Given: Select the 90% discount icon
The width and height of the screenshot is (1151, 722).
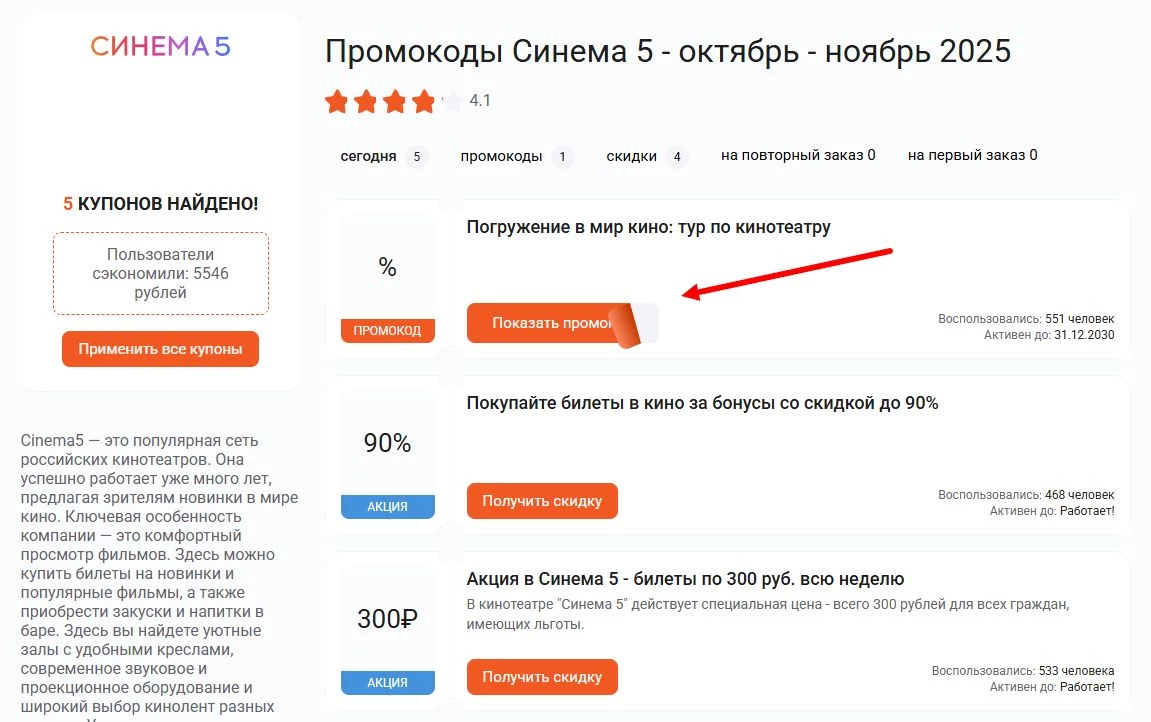Looking at the screenshot, I should click(387, 443).
